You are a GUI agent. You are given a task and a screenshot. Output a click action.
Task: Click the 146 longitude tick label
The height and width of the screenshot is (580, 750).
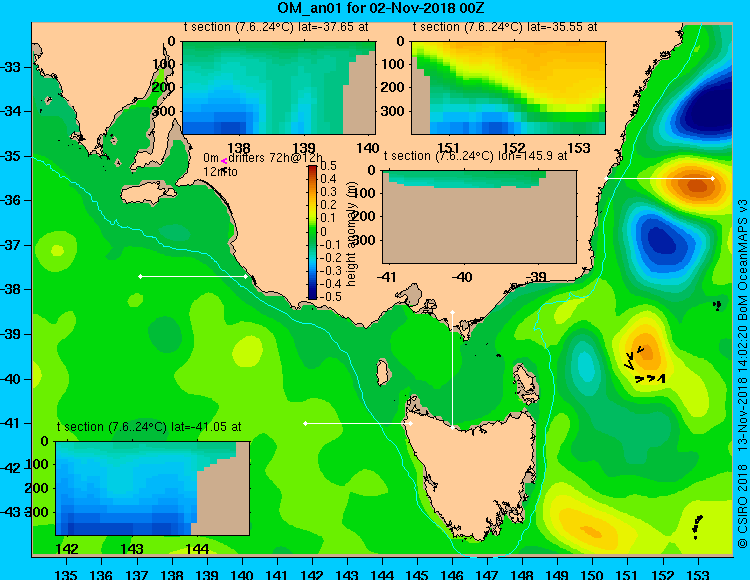point(452,575)
